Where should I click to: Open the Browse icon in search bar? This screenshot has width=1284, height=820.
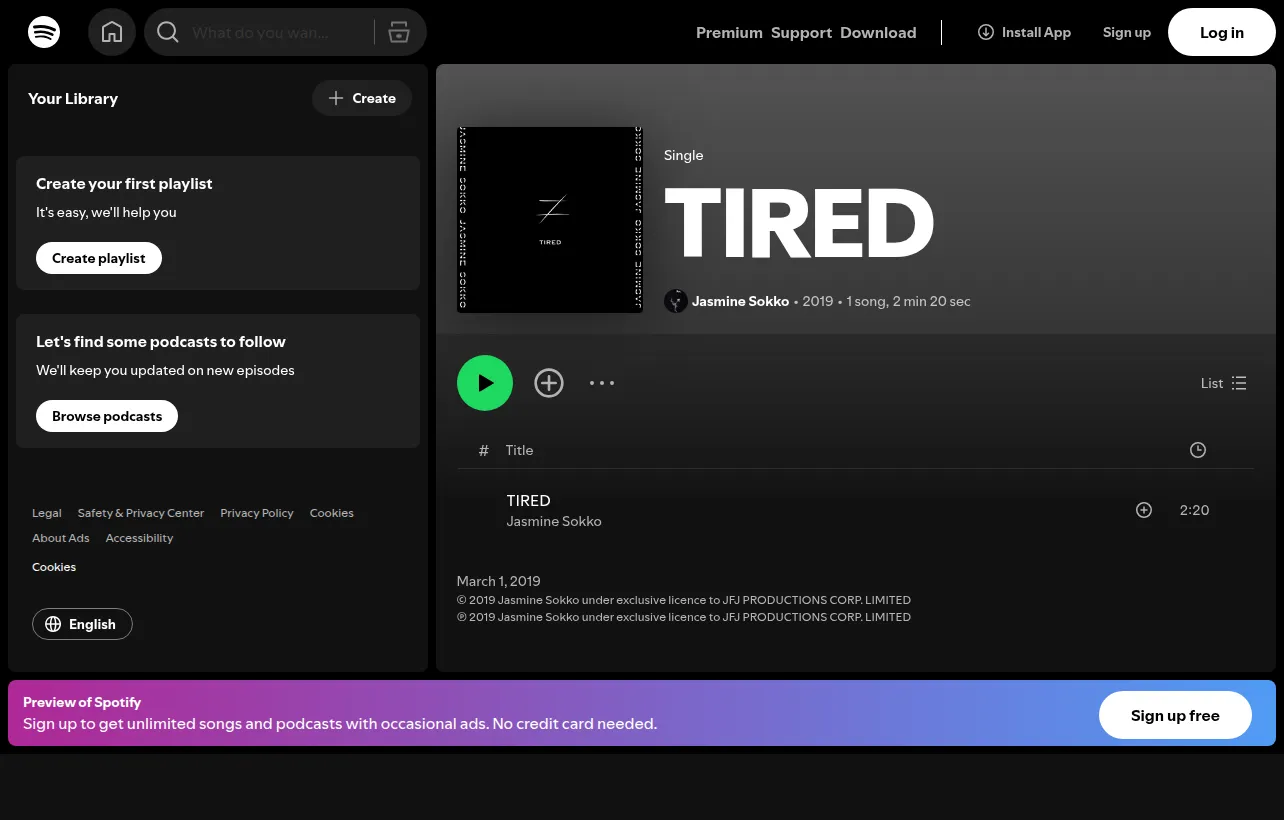[x=399, y=32]
